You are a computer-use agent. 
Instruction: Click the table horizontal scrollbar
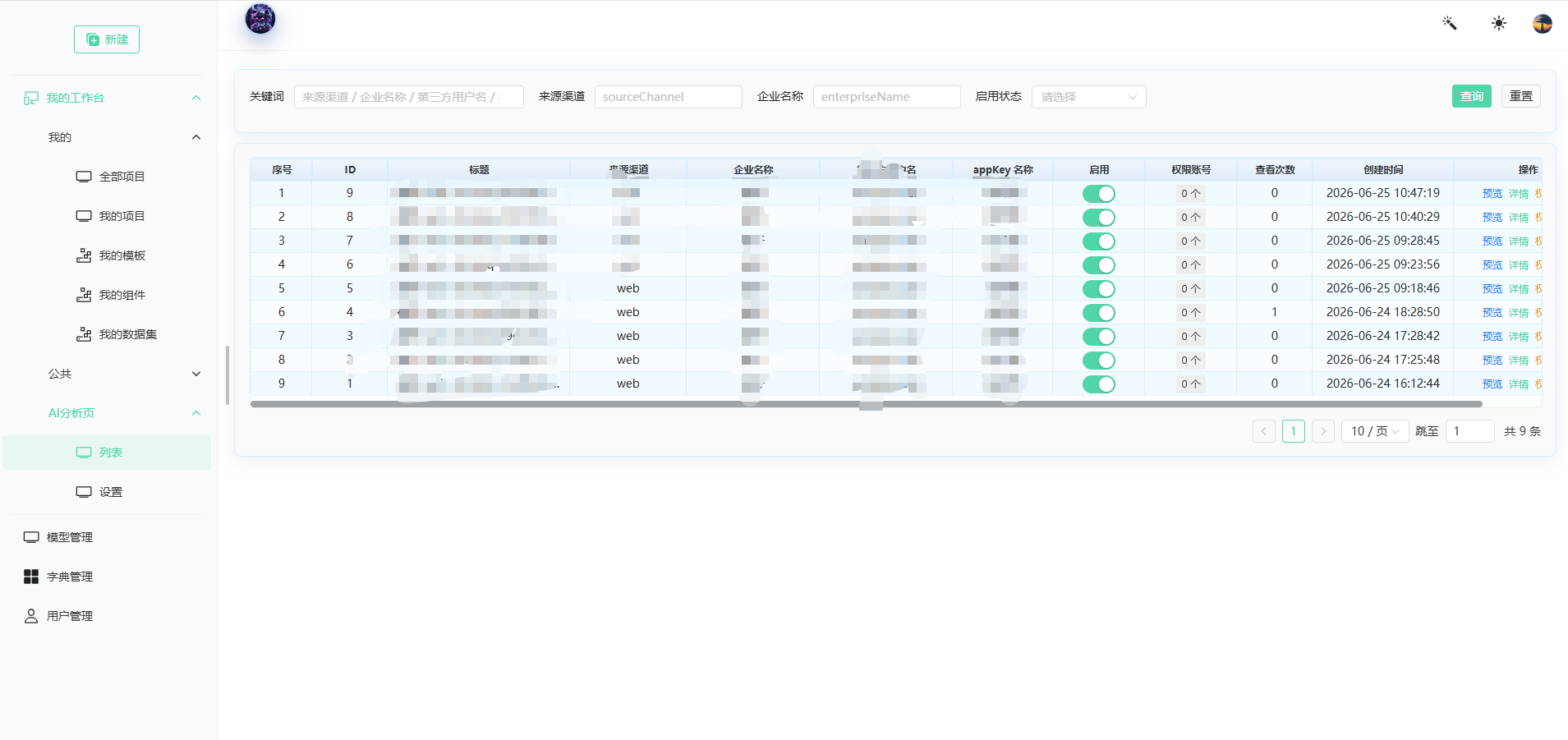click(x=866, y=404)
